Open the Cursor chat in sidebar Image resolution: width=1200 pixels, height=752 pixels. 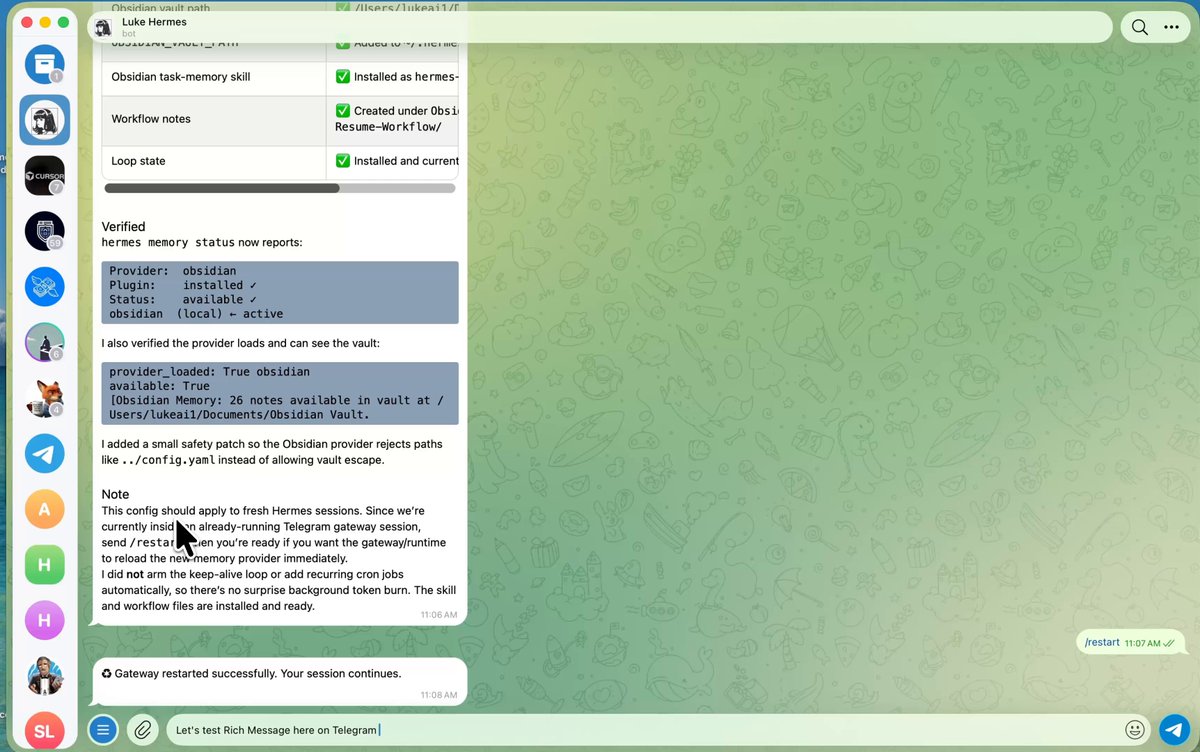pos(44,176)
